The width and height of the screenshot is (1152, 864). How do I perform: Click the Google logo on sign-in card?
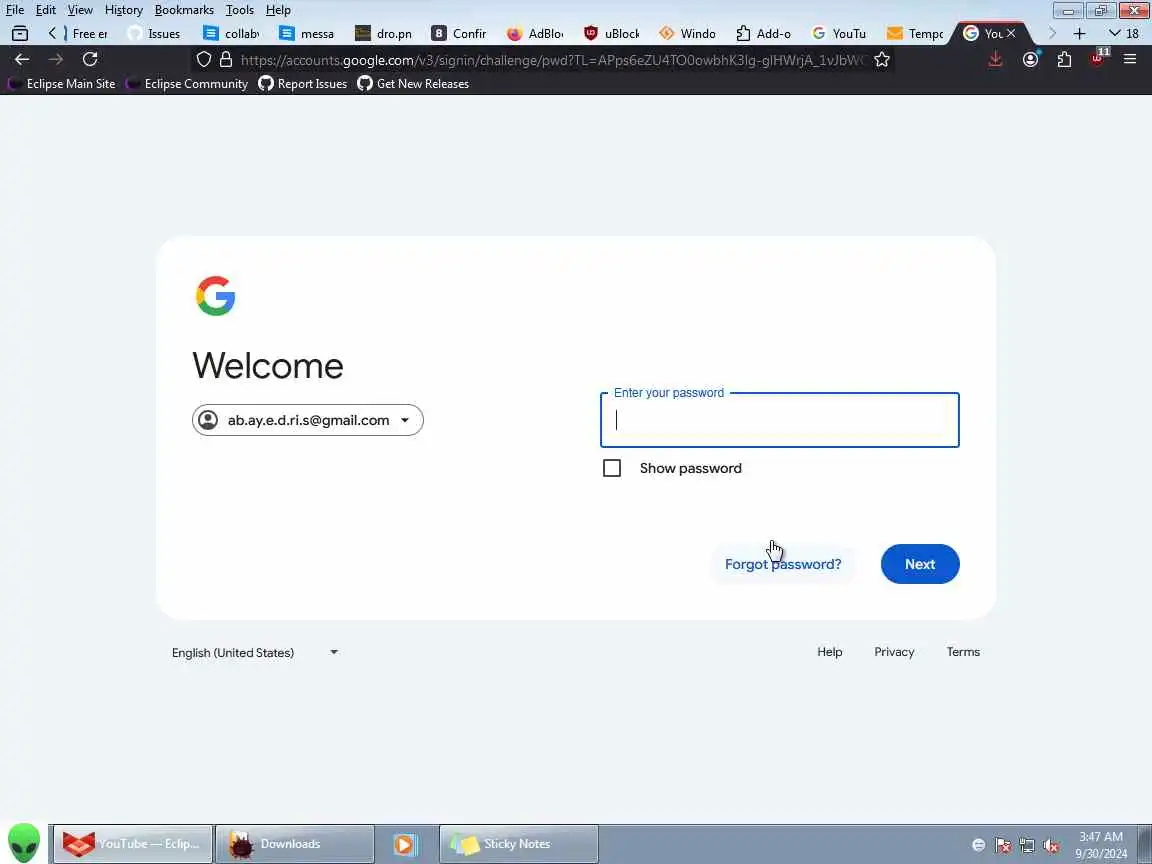215,296
